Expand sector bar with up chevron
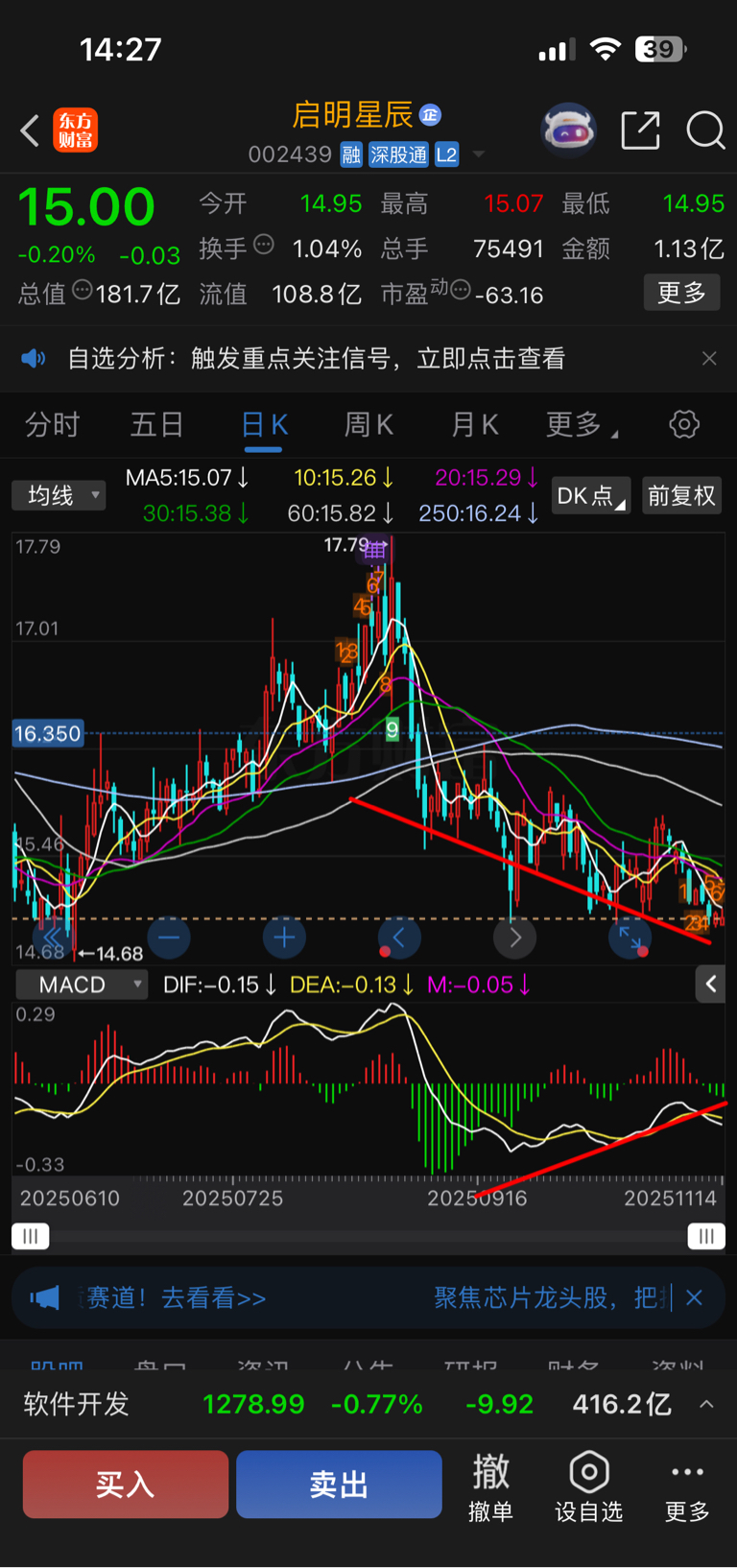The height and width of the screenshot is (1568, 737). click(706, 1404)
